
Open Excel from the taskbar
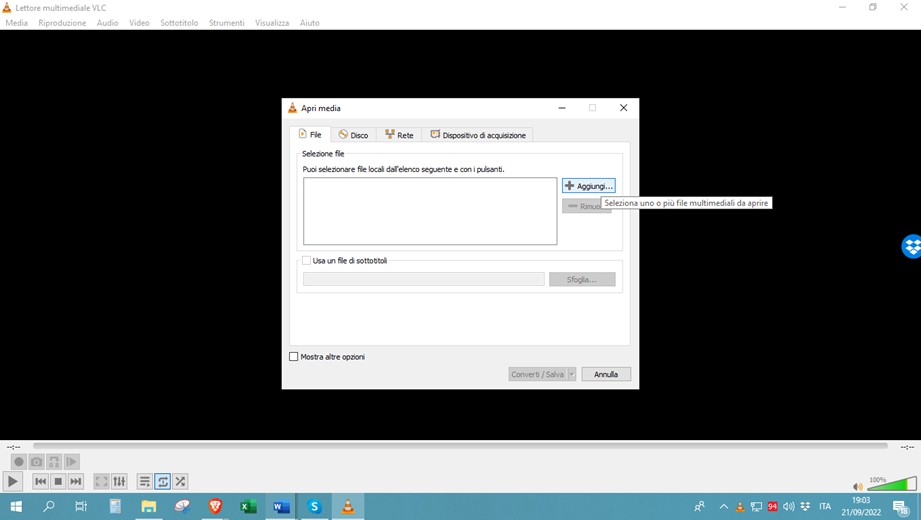click(248, 507)
